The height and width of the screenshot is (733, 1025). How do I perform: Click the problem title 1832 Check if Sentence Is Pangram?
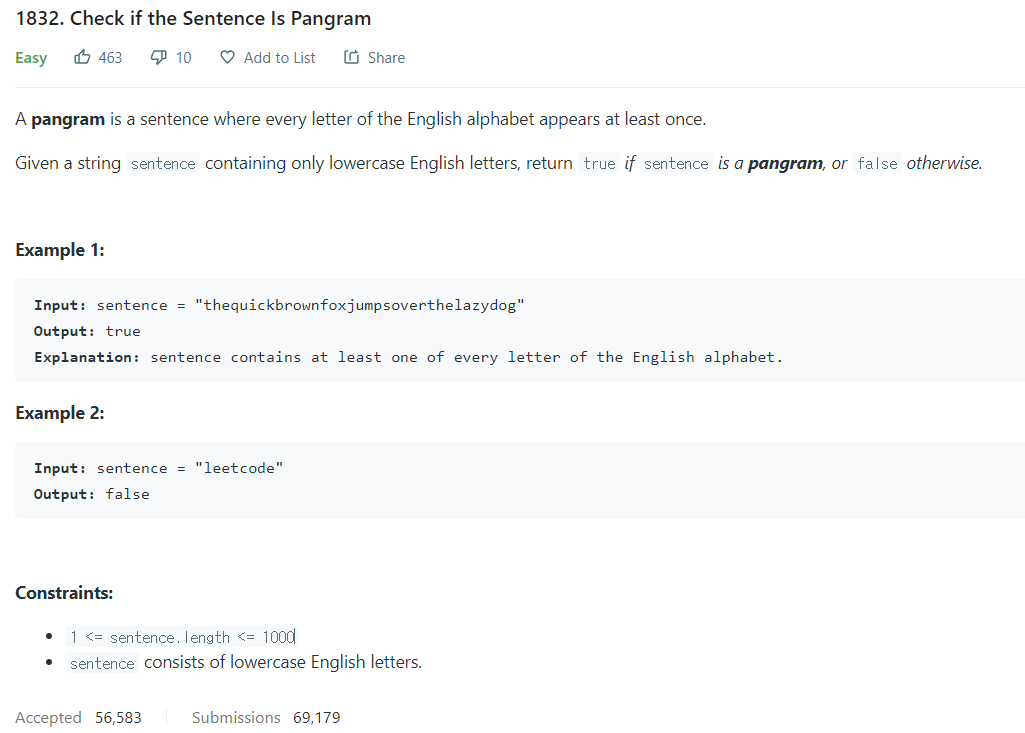tap(193, 18)
